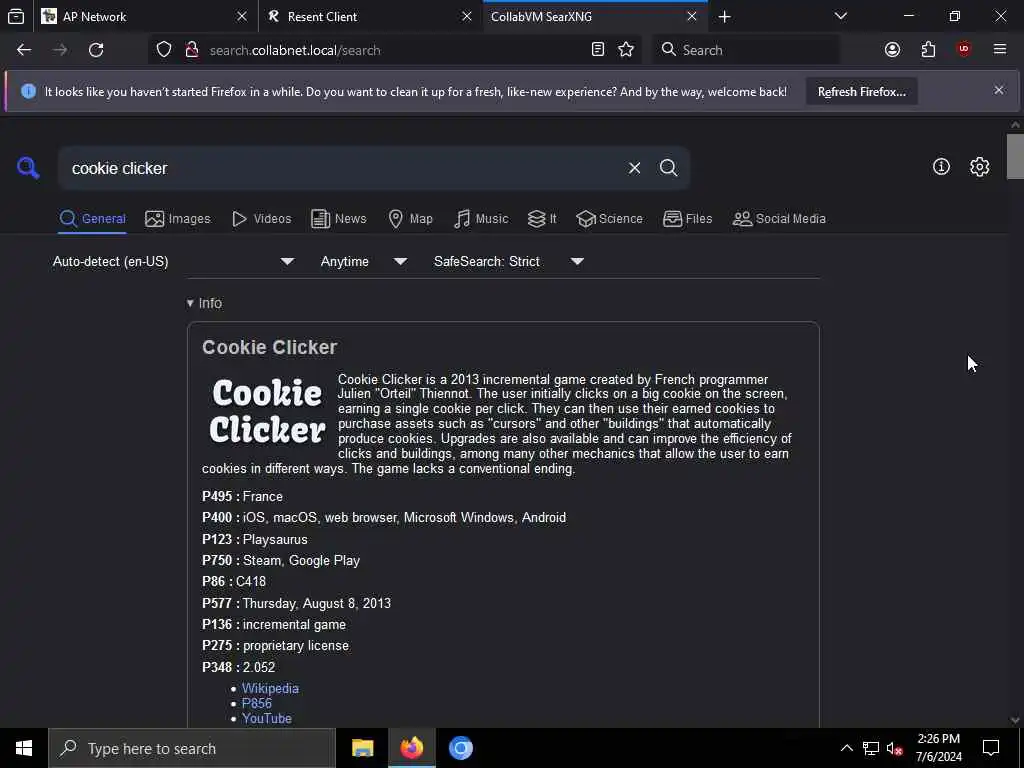Image resolution: width=1024 pixels, height=768 pixels.
Task: Select the It search category
Action: (x=542, y=219)
